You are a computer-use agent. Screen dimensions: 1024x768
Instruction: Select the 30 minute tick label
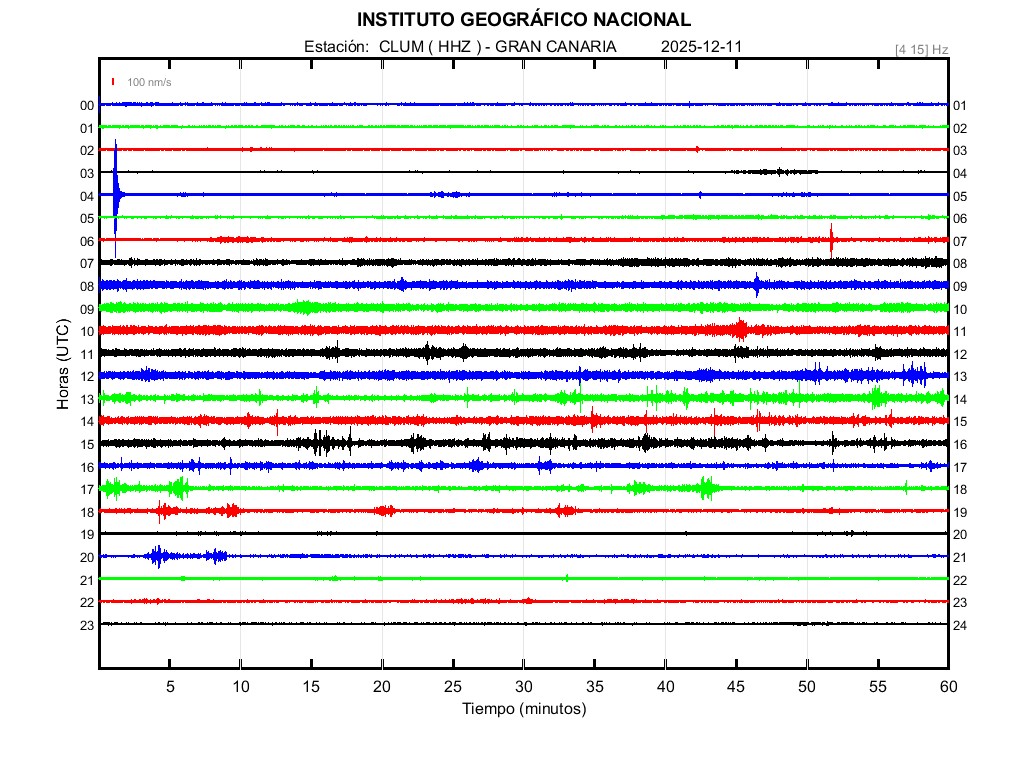coord(524,686)
